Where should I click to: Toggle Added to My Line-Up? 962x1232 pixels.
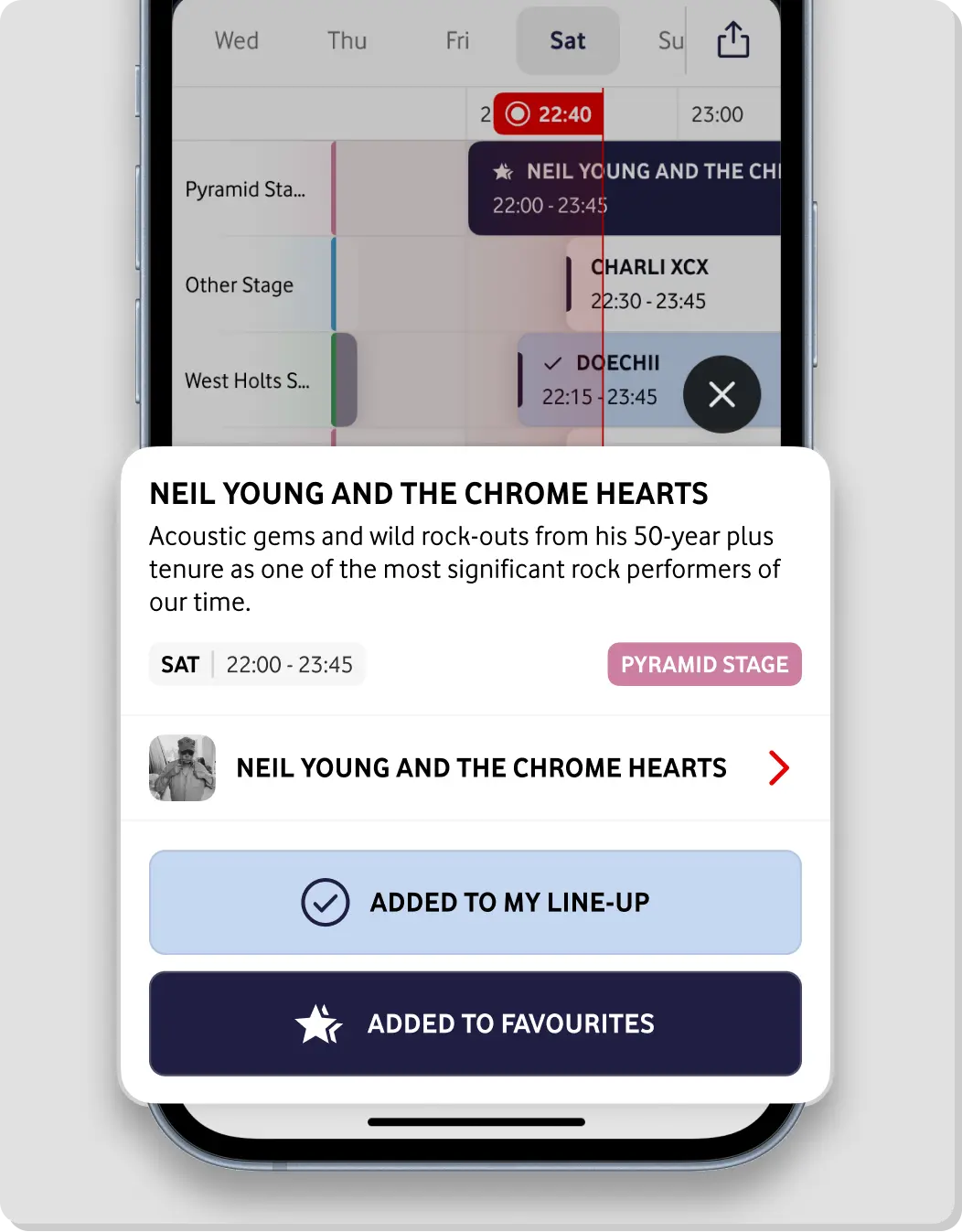(476, 902)
